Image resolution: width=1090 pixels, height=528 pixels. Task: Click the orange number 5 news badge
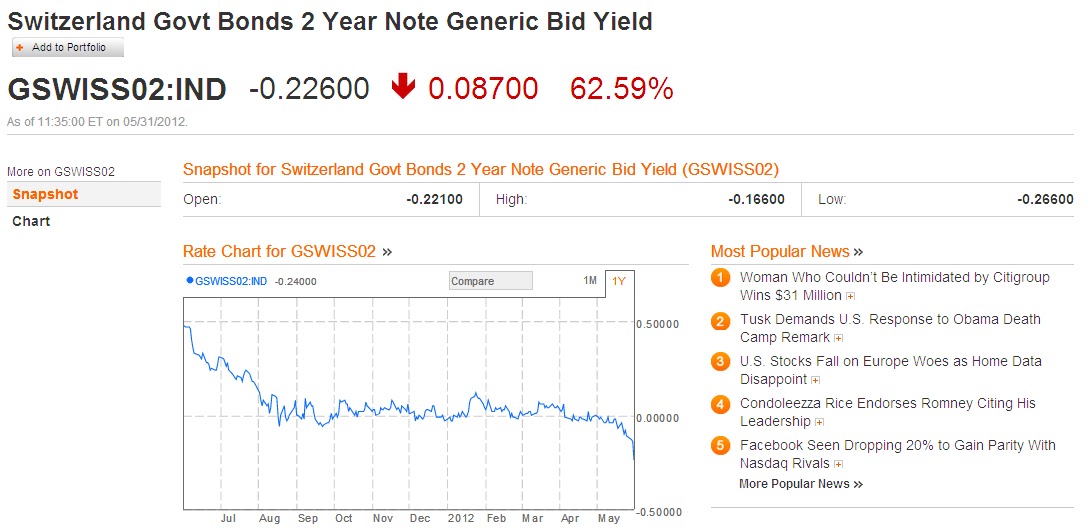click(721, 446)
